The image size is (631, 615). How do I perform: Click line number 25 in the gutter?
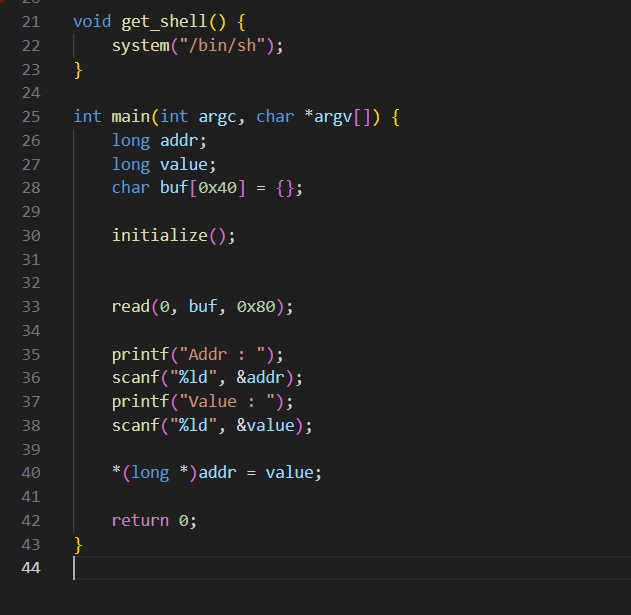[x=31, y=117]
